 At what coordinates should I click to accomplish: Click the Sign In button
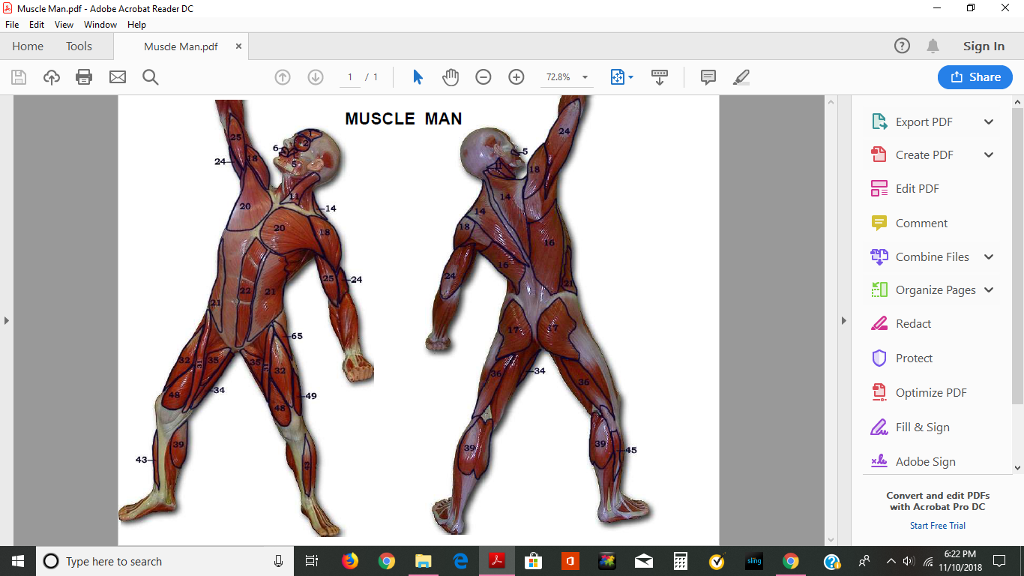point(983,46)
